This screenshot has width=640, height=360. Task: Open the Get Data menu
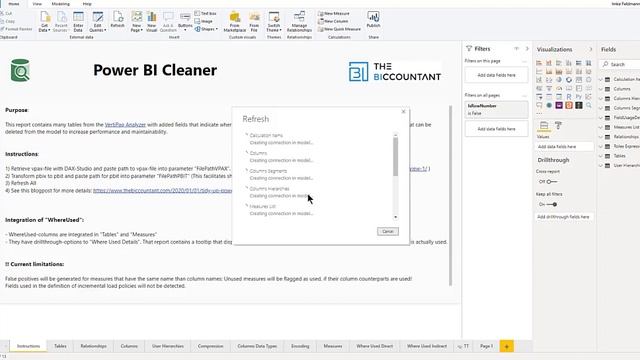[44, 22]
